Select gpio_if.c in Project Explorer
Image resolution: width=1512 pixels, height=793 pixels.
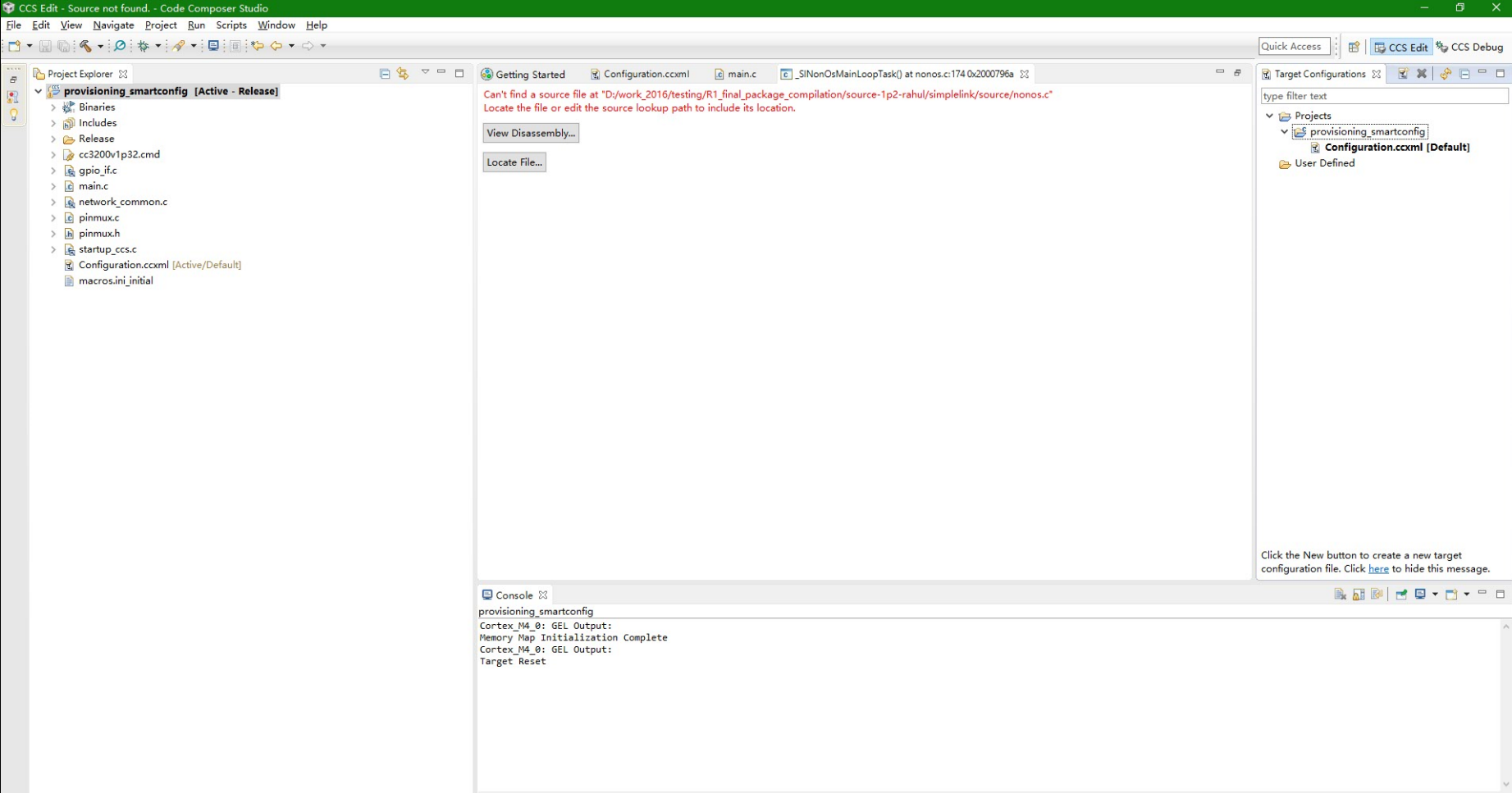(98, 171)
